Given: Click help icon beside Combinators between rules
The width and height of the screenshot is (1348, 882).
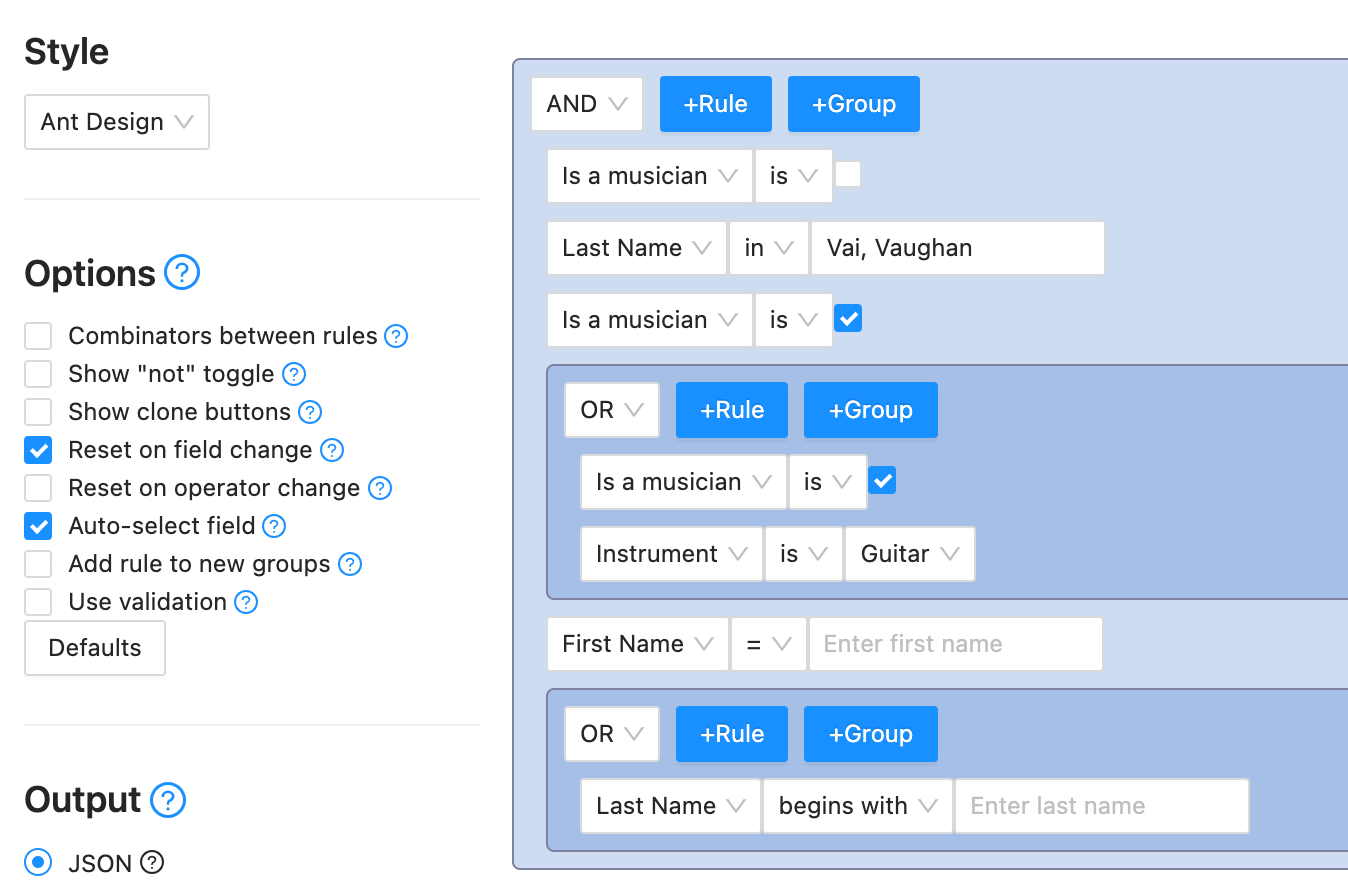Looking at the screenshot, I should 396,336.
